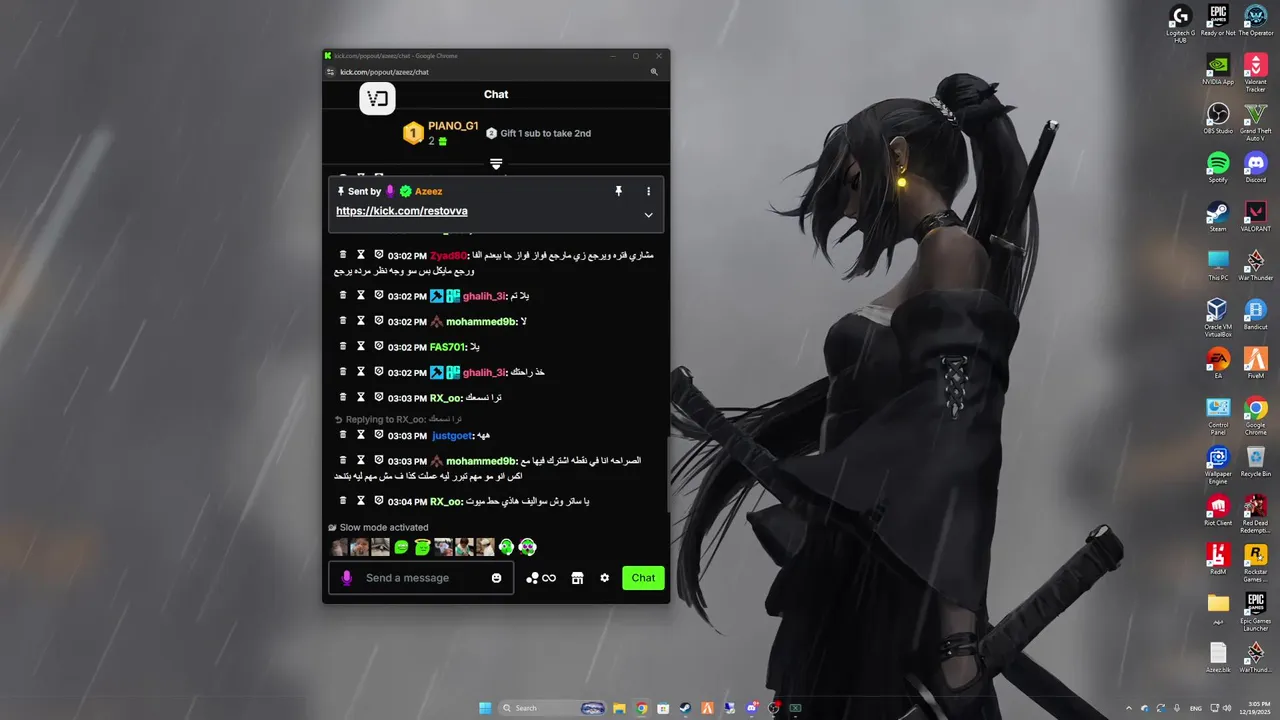Ban FAS701 using the shield icon
1280x720 pixels.
[x=379, y=346]
